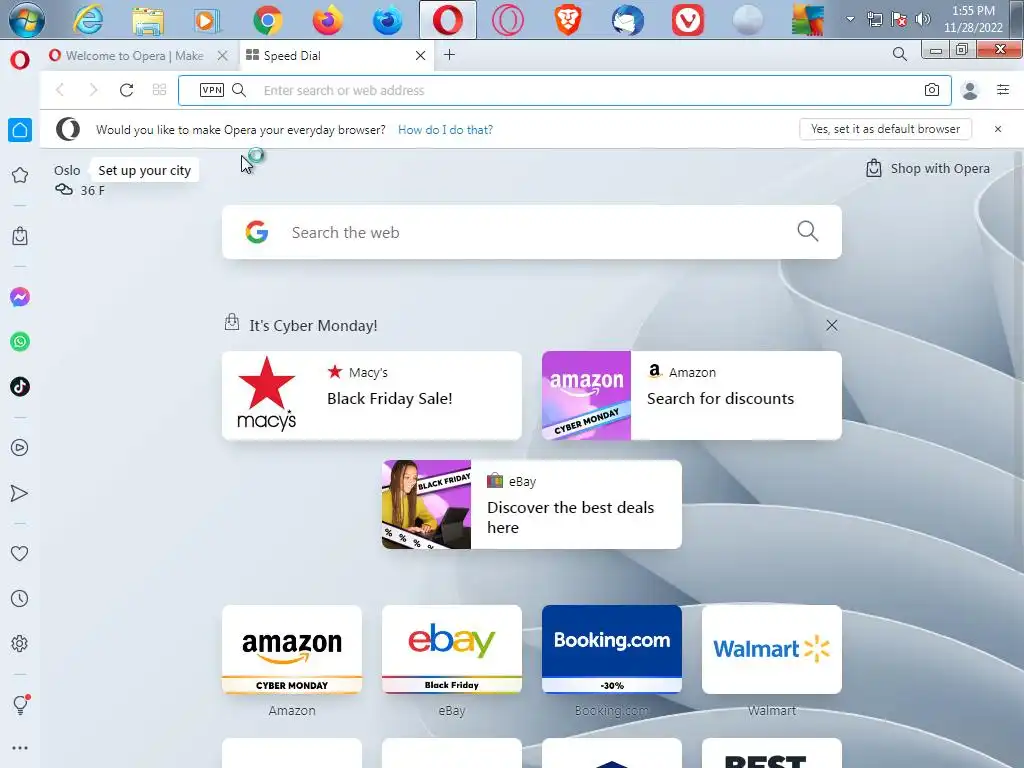Image resolution: width=1024 pixels, height=768 pixels.
Task: Launch Google Chrome from taskbar
Action: (x=268, y=20)
